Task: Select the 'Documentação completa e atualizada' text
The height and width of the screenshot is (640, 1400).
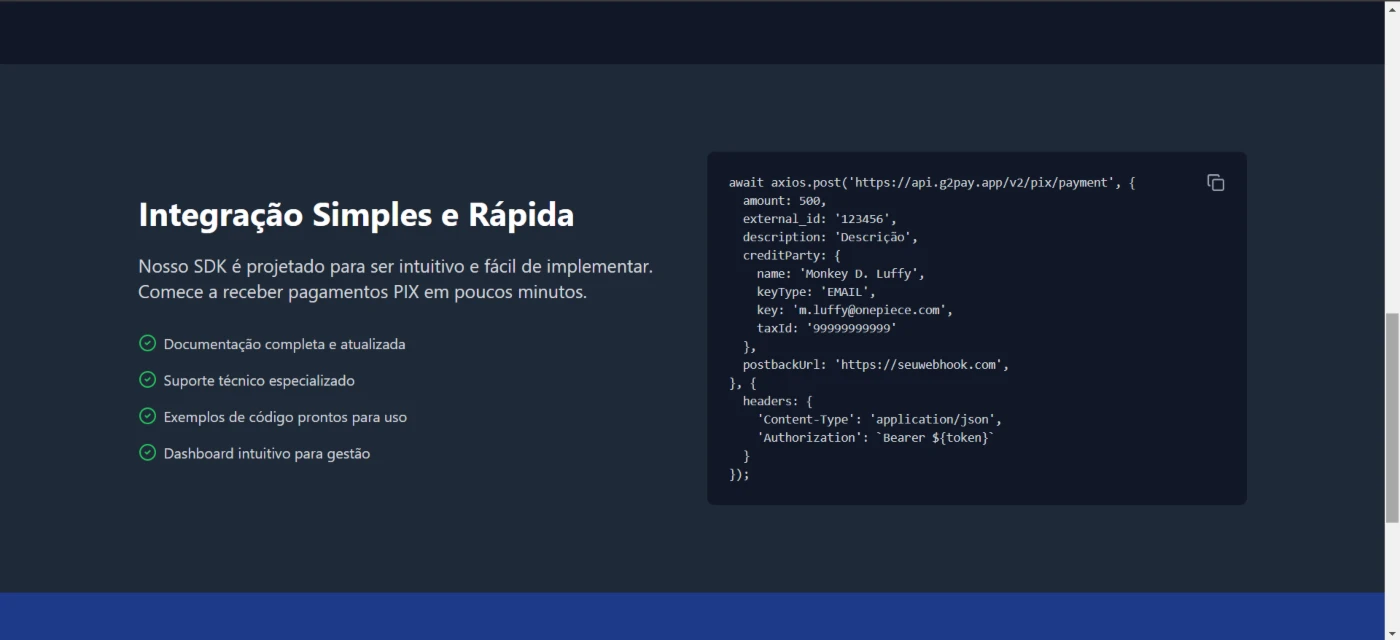Action: click(x=284, y=344)
